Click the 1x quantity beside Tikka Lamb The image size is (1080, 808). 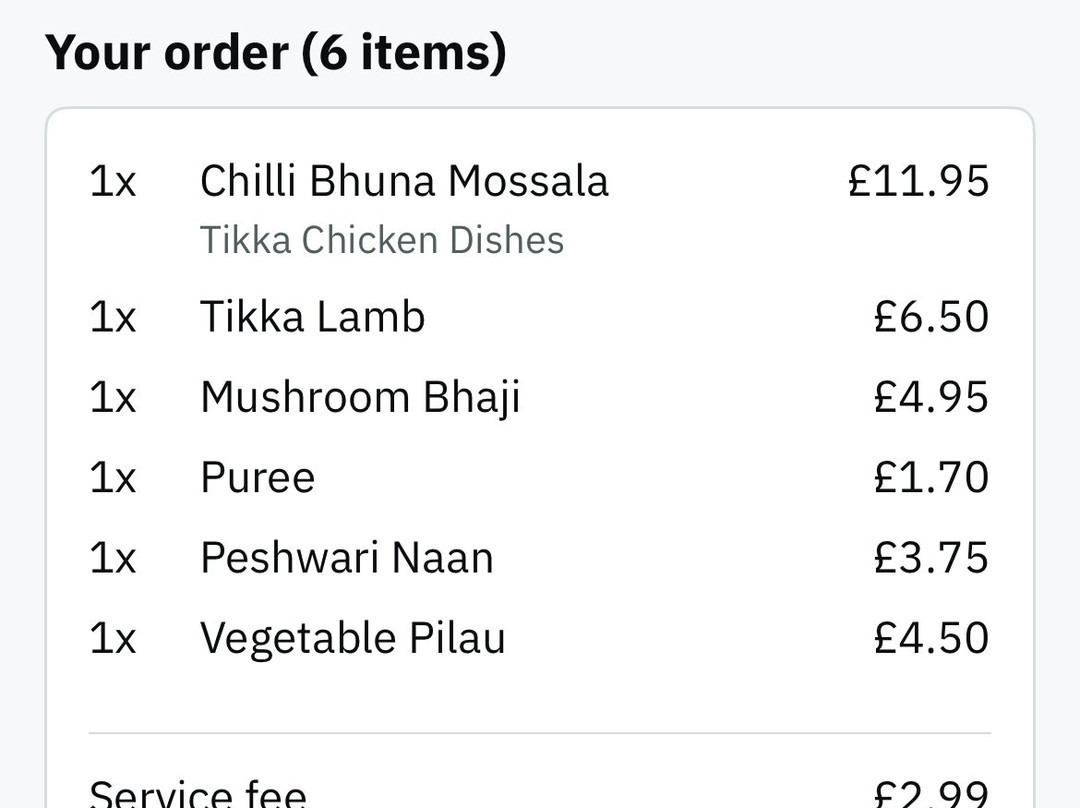tap(113, 317)
